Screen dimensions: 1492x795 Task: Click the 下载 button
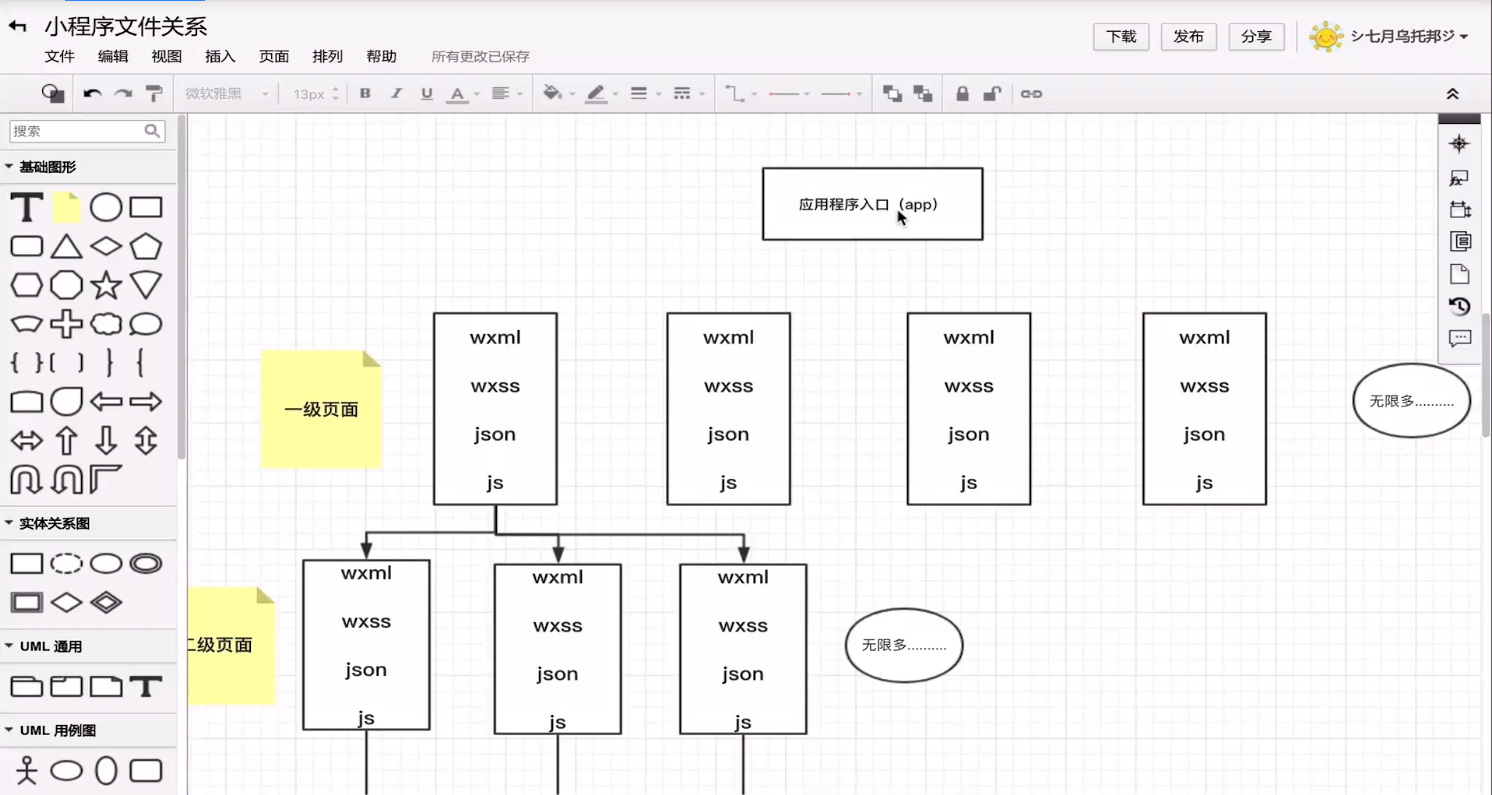tap(1121, 37)
